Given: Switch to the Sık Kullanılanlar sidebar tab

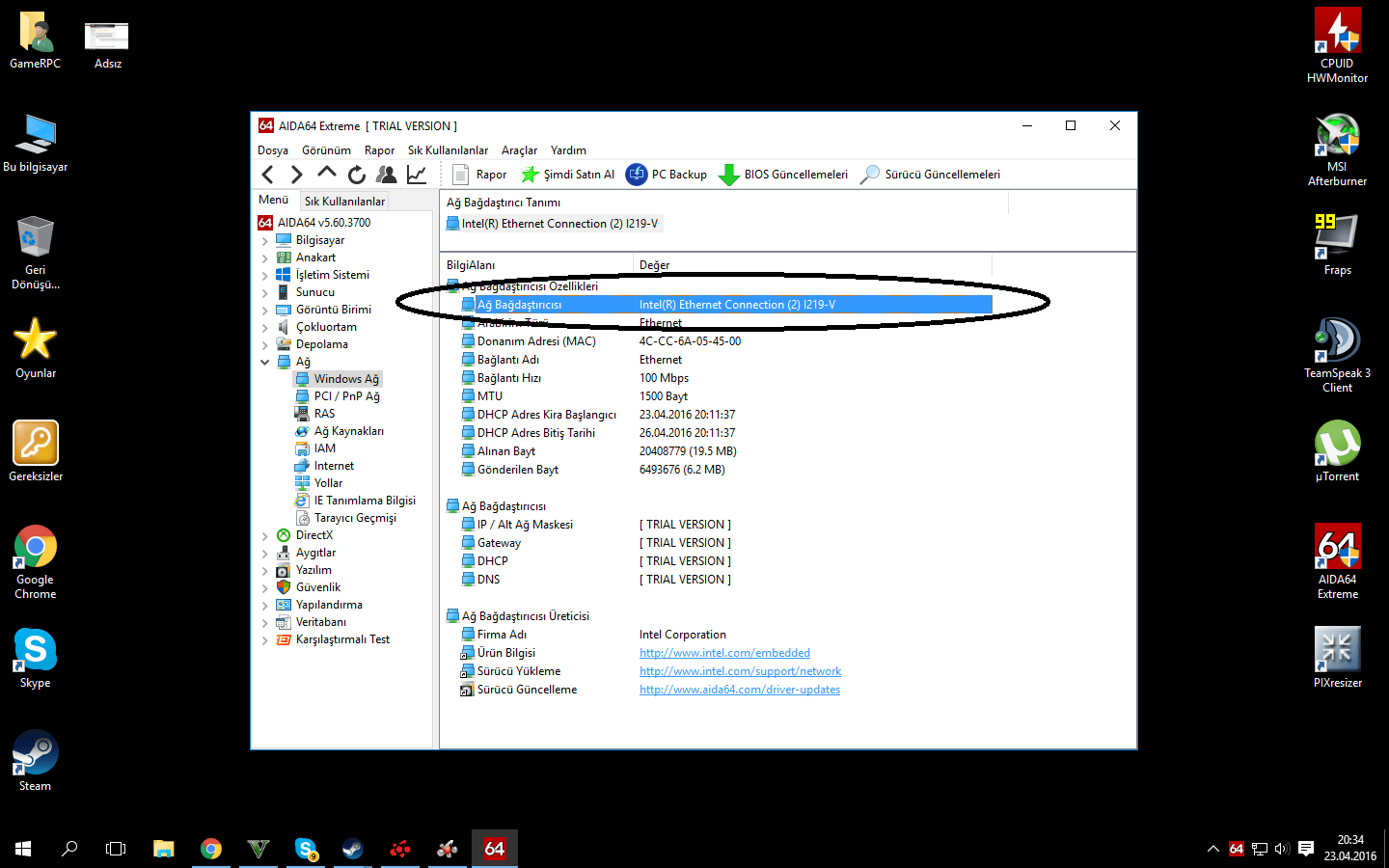Looking at the screenshot, I should [x=344, y=201].
